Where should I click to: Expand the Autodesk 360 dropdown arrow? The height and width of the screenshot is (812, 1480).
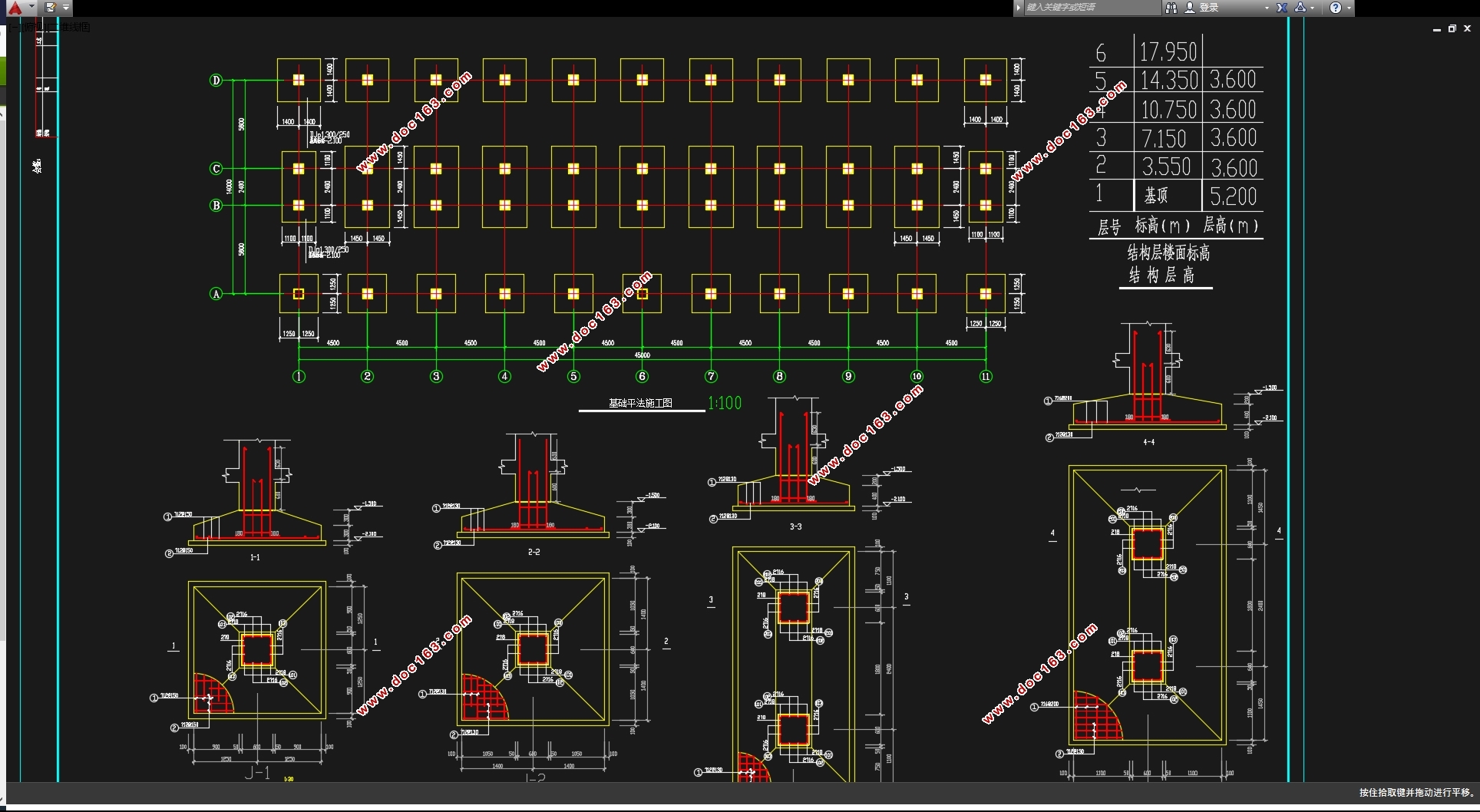1313,8
